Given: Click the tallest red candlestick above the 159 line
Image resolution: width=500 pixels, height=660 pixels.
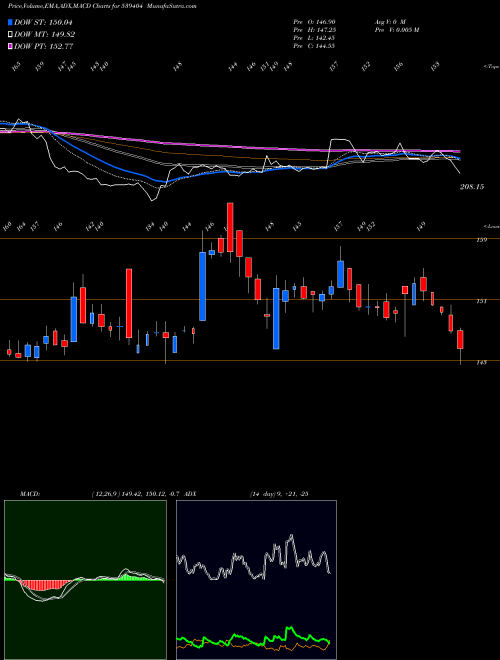Looking at the screenshot, I should (230, 227).
